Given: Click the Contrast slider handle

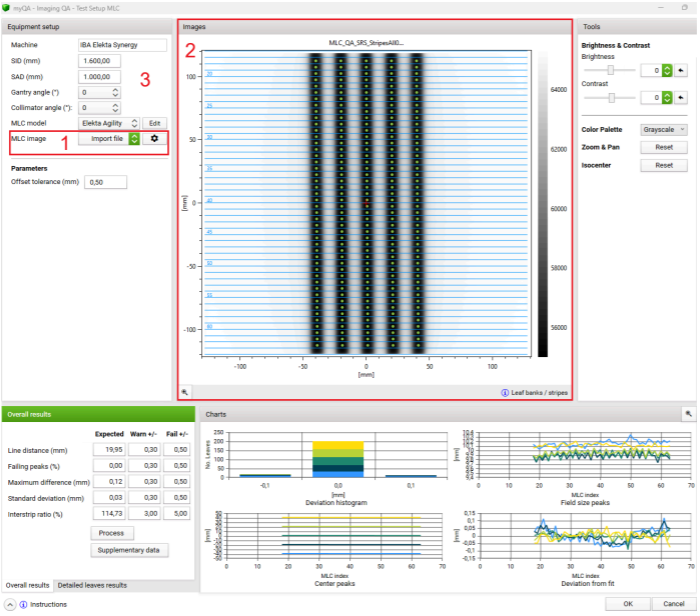Looking at the screenshot, I should (612, 97).
